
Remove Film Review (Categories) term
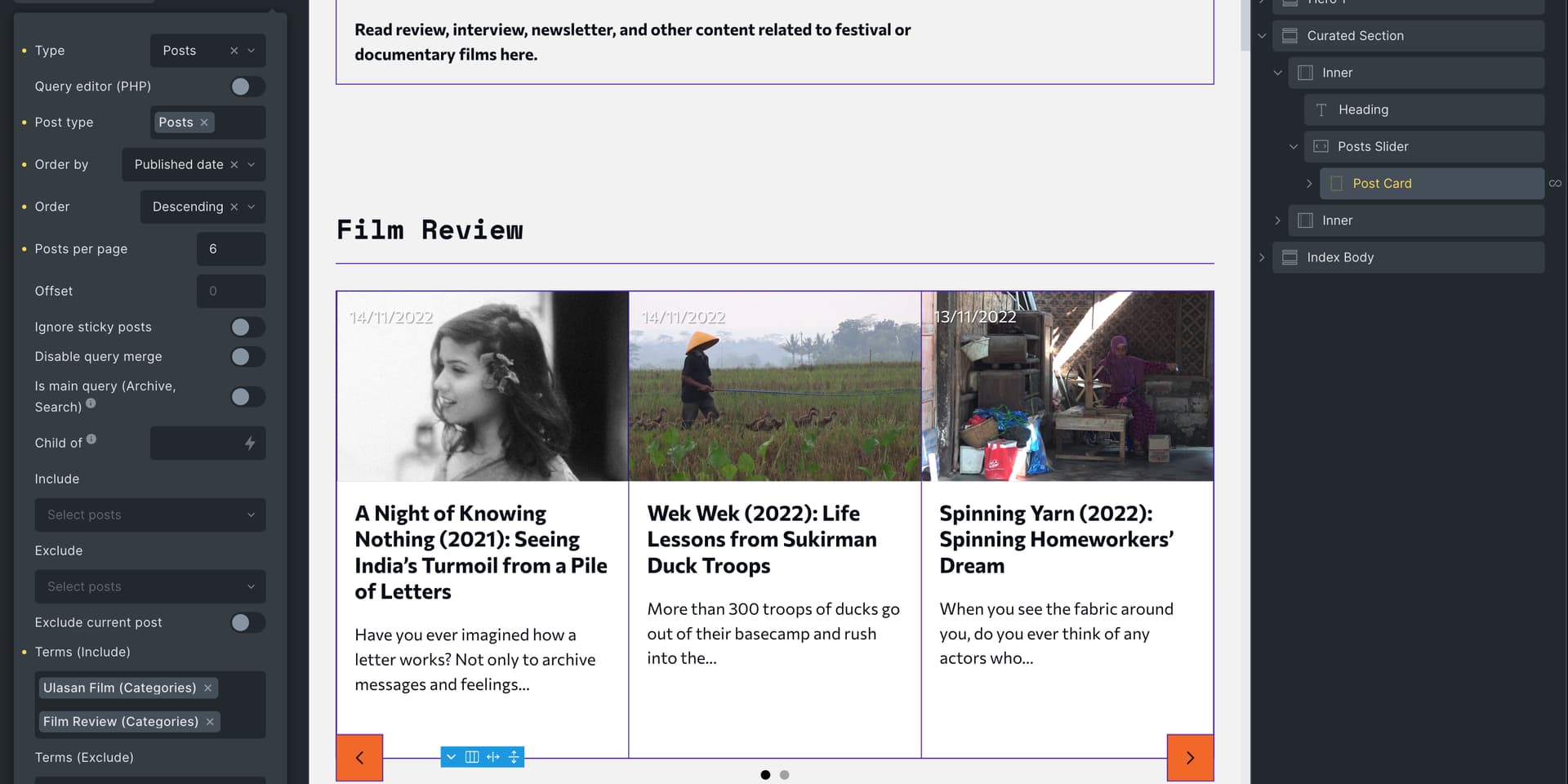coord(210,722)
